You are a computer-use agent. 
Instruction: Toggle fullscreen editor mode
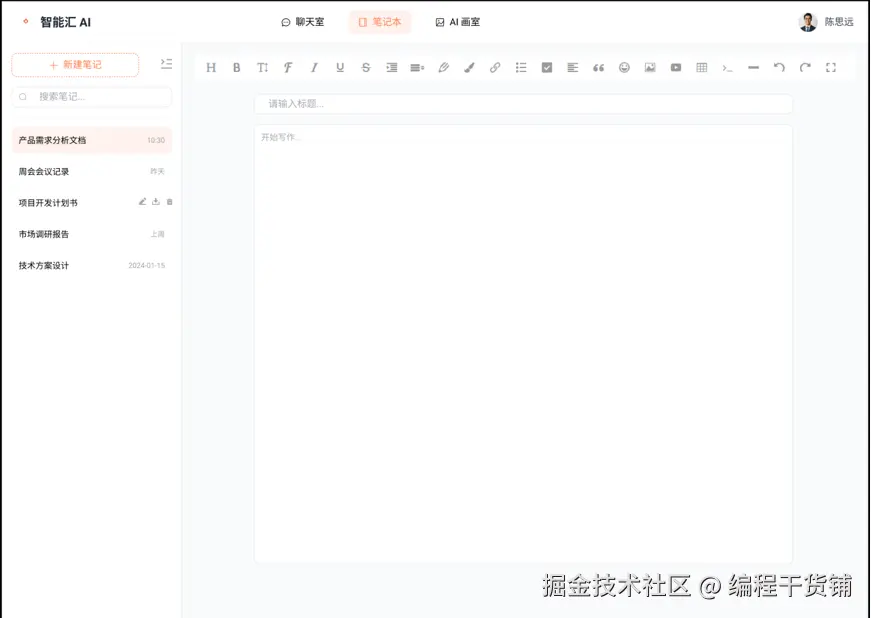[831, 68]
